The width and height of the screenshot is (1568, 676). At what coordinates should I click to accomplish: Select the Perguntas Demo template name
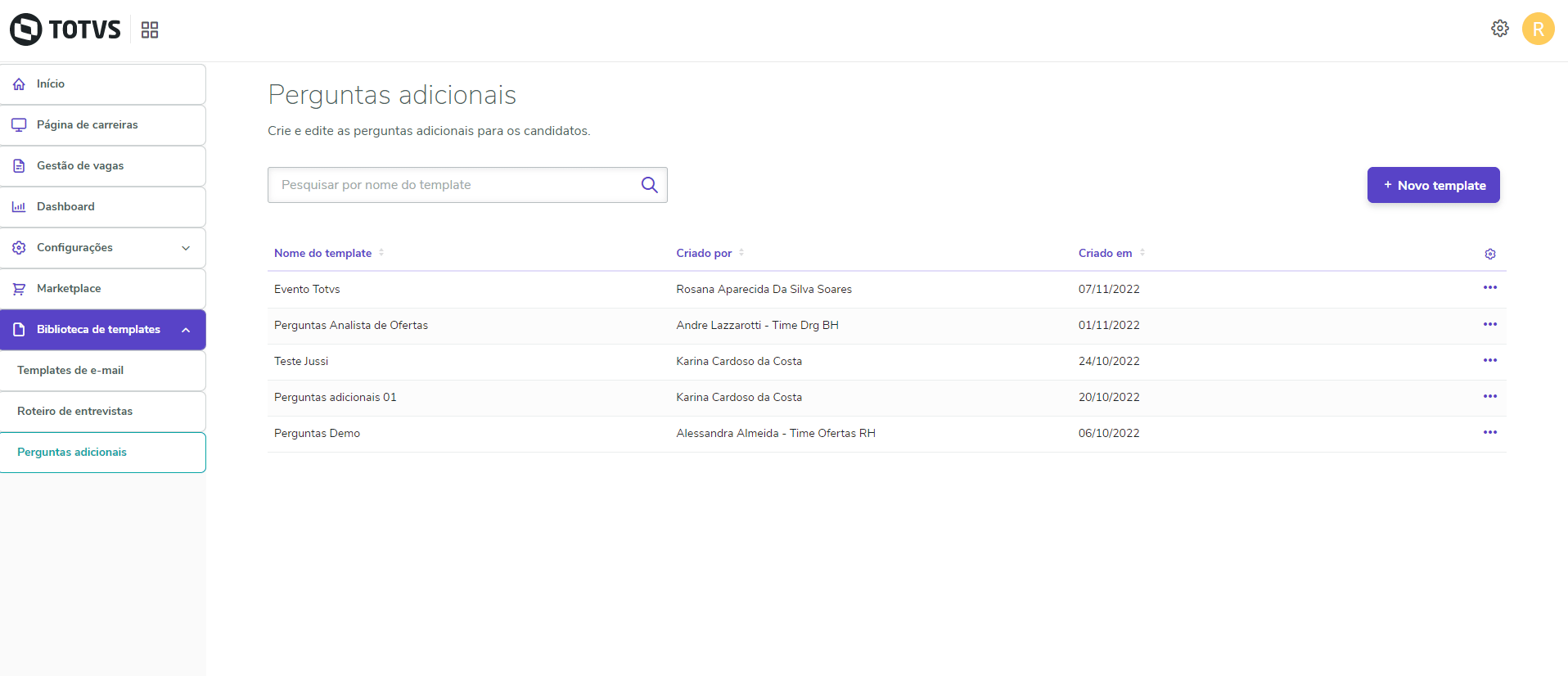pos(317,434)
